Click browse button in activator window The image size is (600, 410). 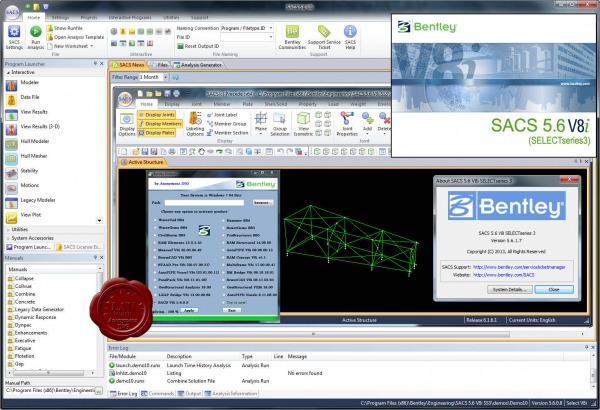[262, 203]
